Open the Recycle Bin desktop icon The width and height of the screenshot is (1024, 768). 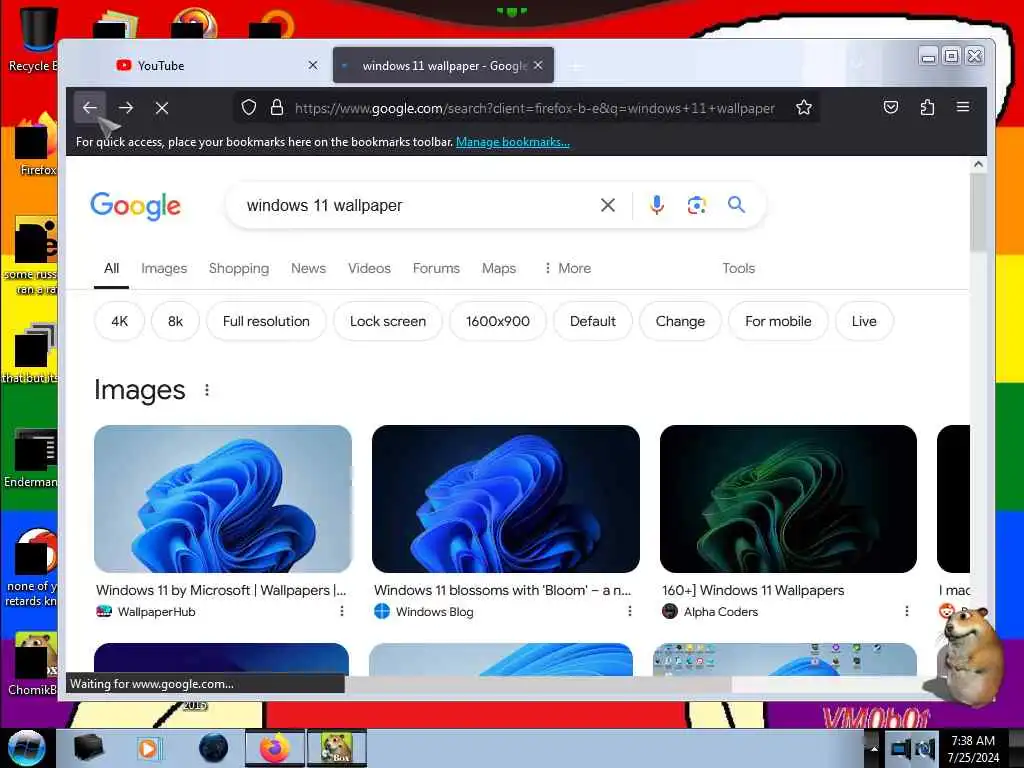tap(33, 38)
